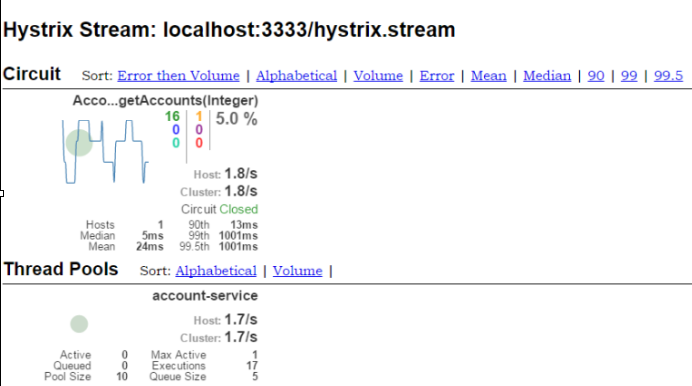
Task: Sort circuits by Volume link
Action: (378, 75)
